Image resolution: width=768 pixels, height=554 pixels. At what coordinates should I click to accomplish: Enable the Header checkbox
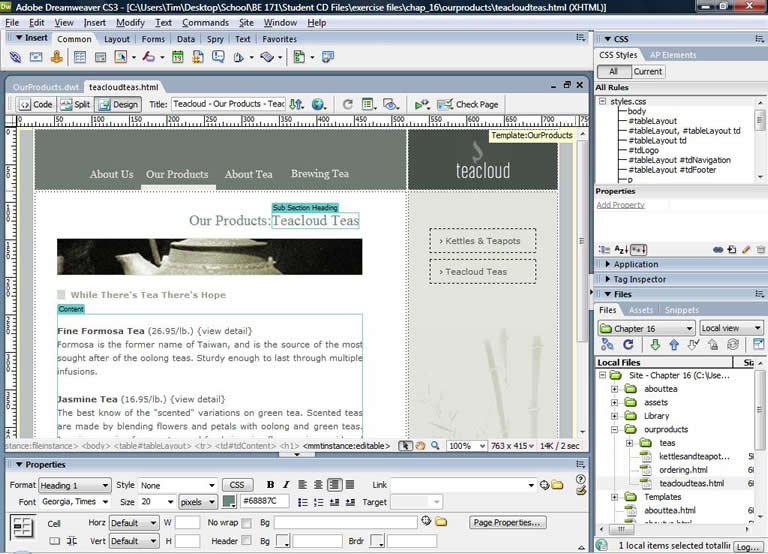246,540
